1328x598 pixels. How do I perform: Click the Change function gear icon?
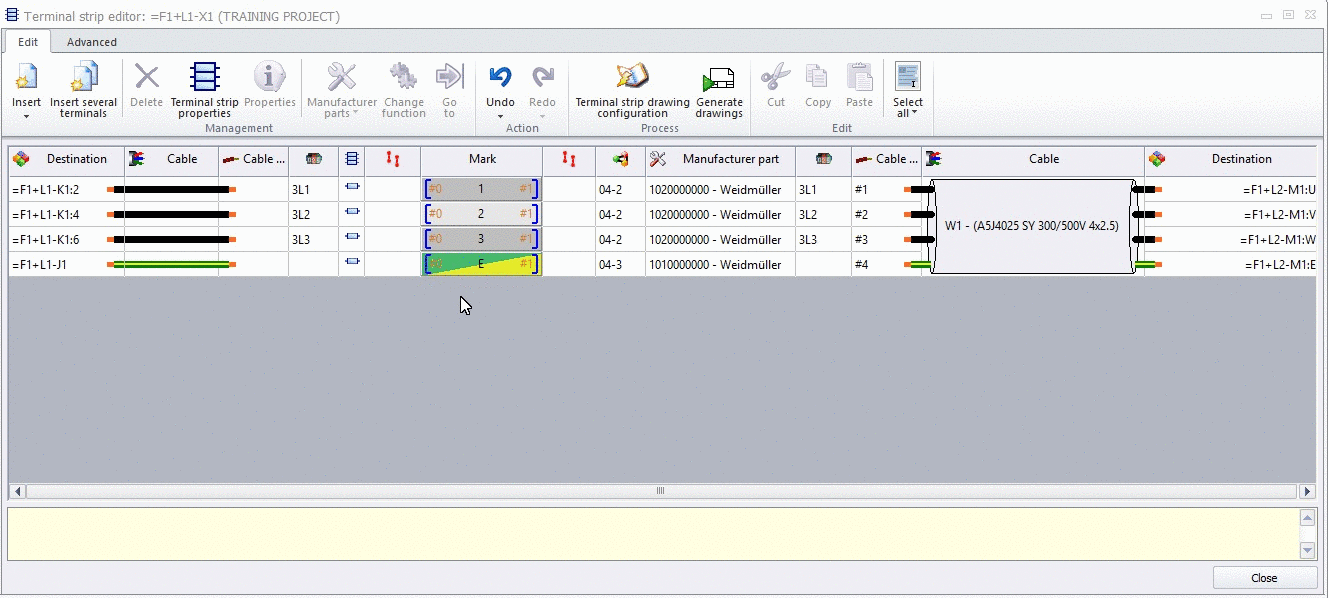coord(403,77)
